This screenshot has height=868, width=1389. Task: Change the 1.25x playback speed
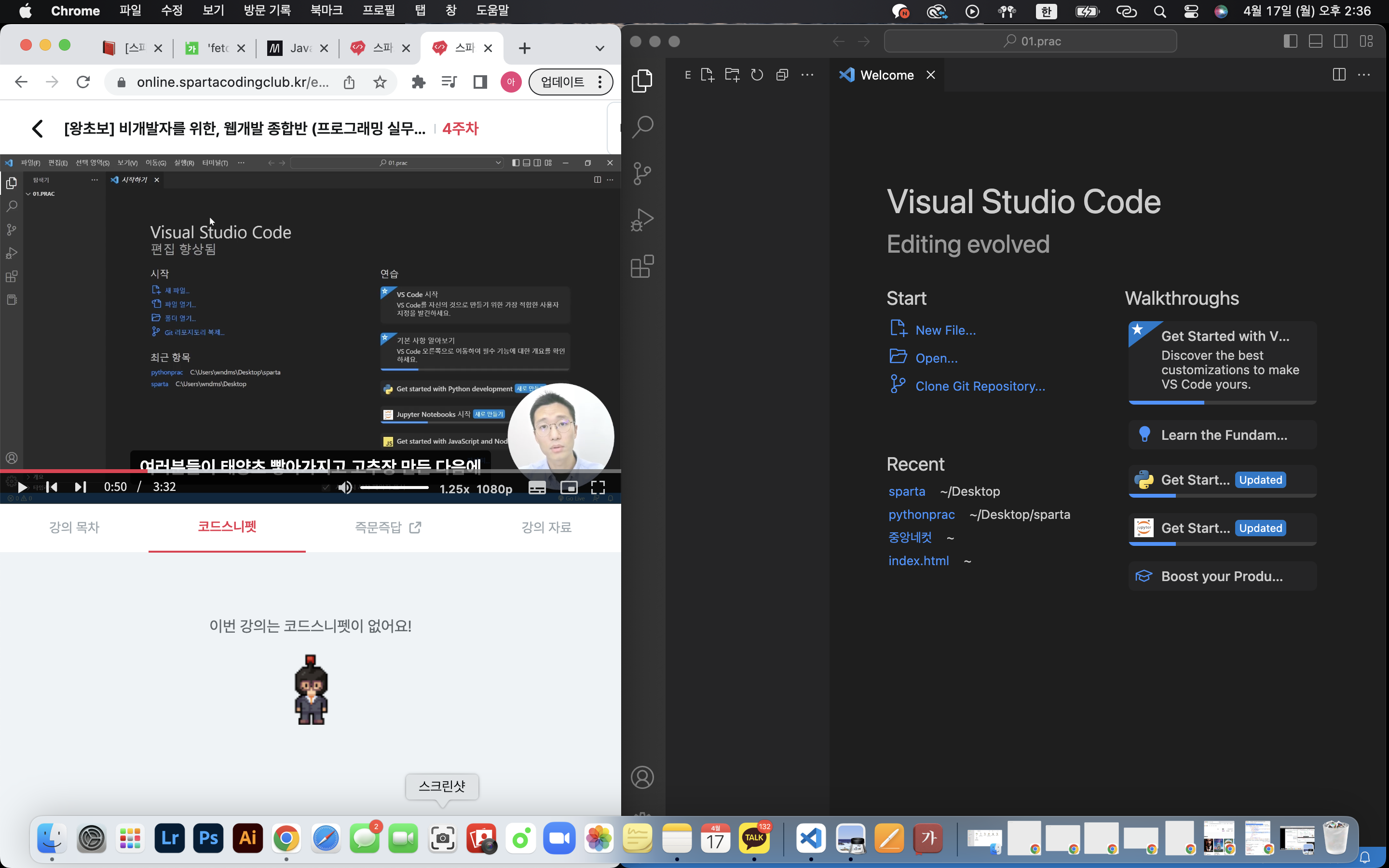454,488
